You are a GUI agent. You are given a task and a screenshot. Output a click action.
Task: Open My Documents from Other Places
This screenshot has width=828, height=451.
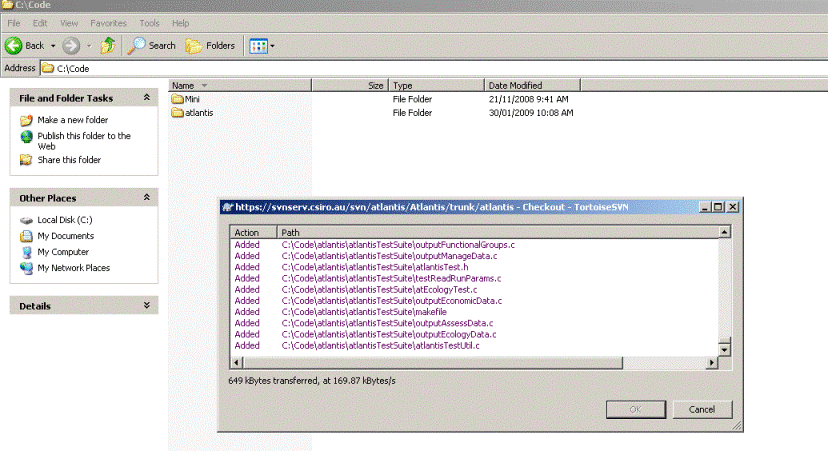[65, 236]
